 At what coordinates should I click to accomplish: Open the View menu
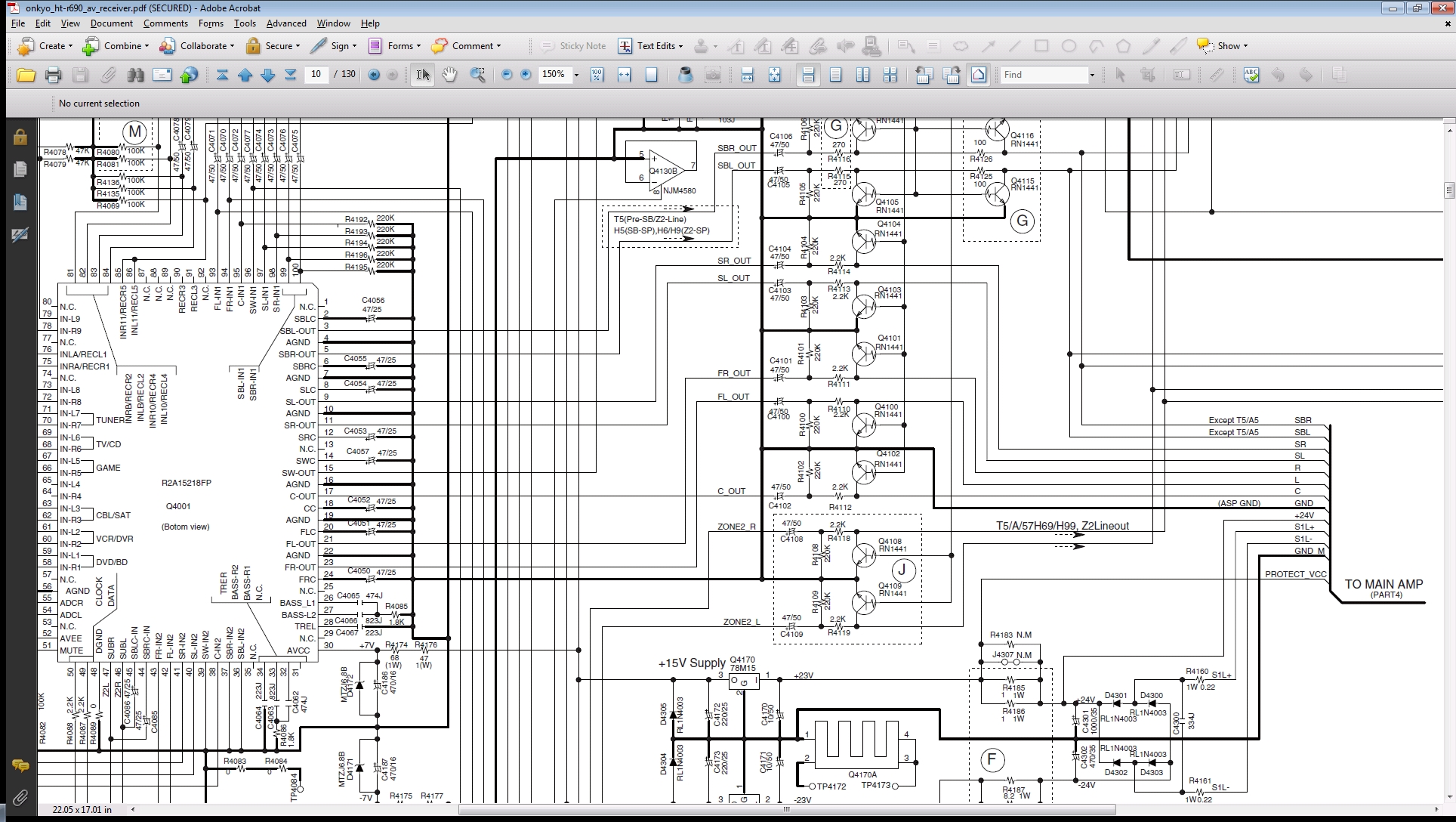(70, 23)
